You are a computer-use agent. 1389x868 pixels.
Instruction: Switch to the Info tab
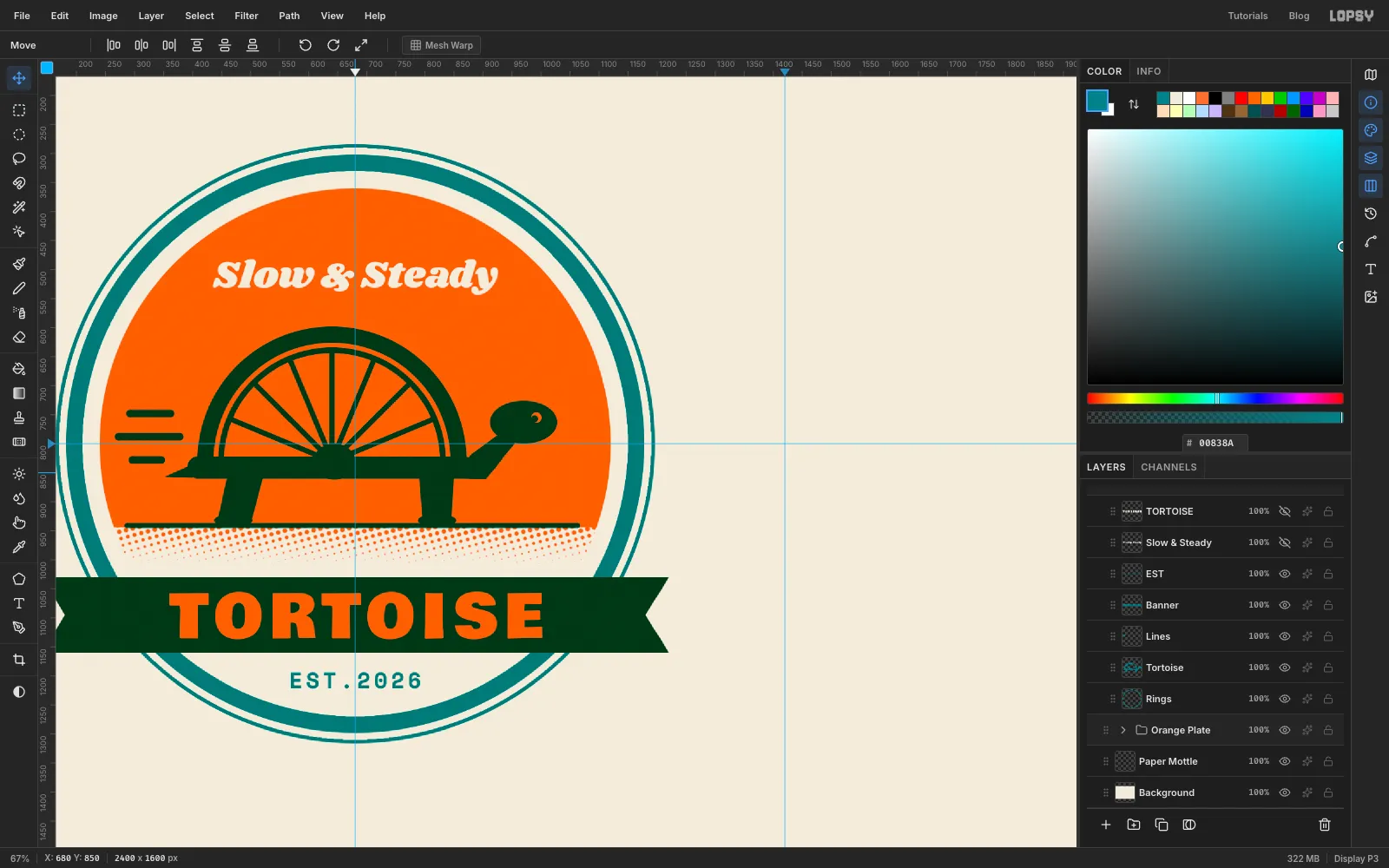[x=1149, y=71]
